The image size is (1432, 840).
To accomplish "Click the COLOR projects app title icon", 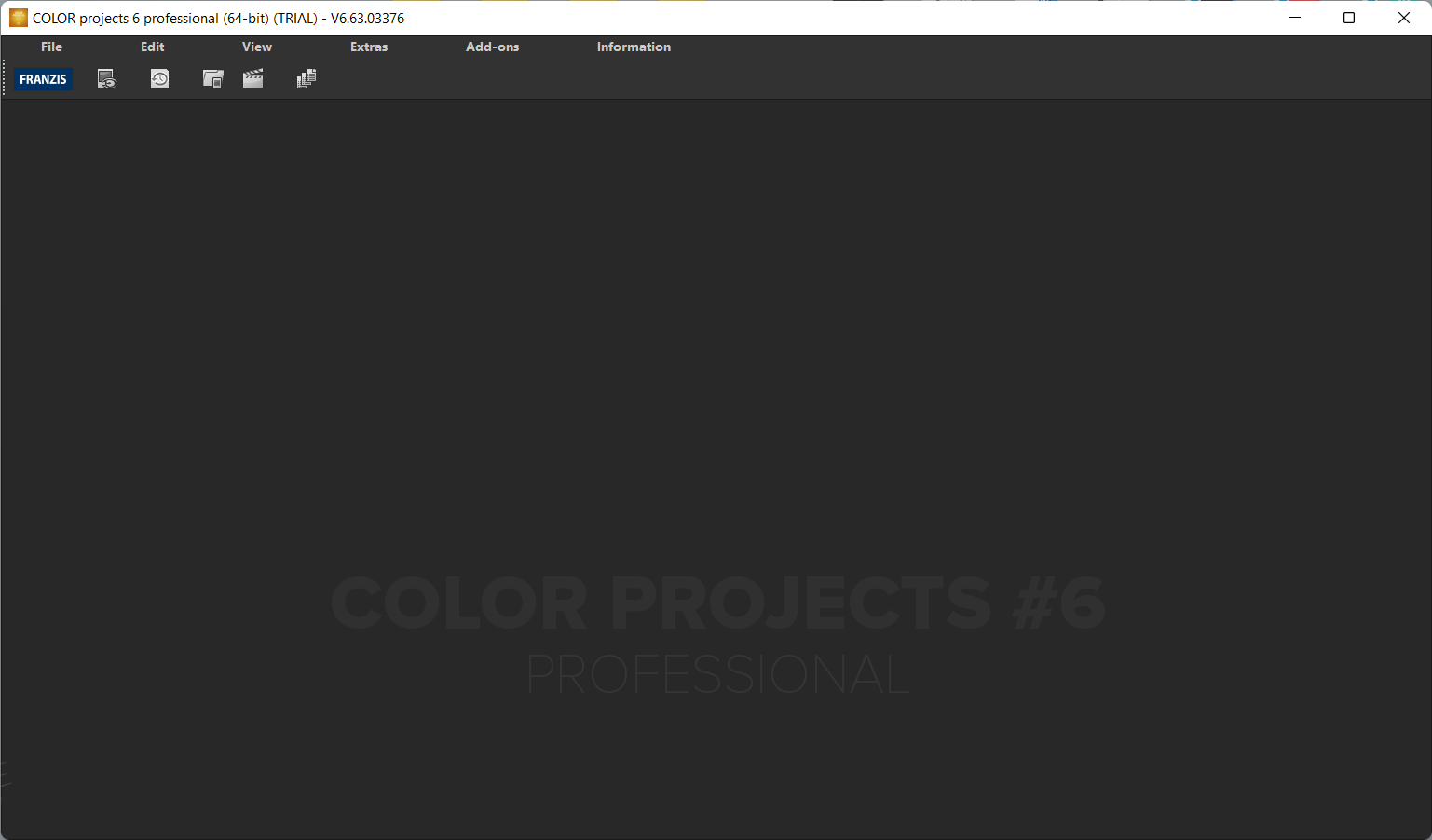I will click(19, 18).
